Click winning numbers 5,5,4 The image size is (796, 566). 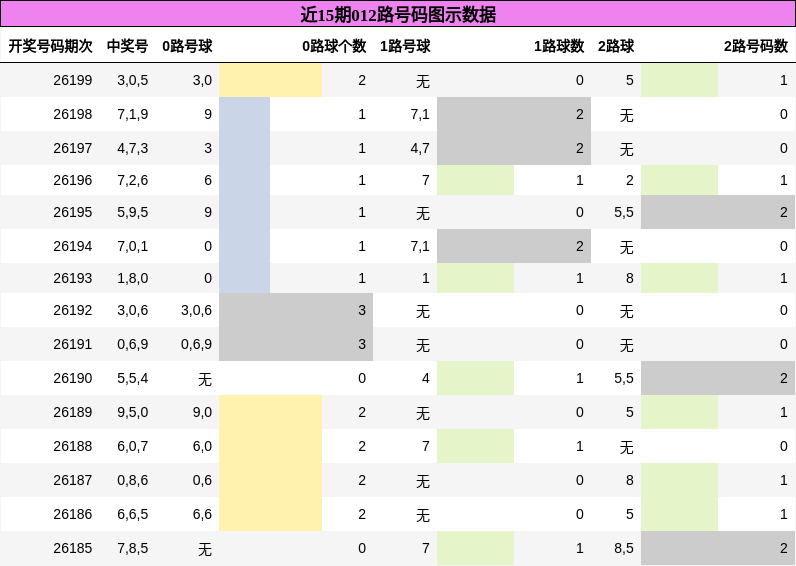pos(132,378)
